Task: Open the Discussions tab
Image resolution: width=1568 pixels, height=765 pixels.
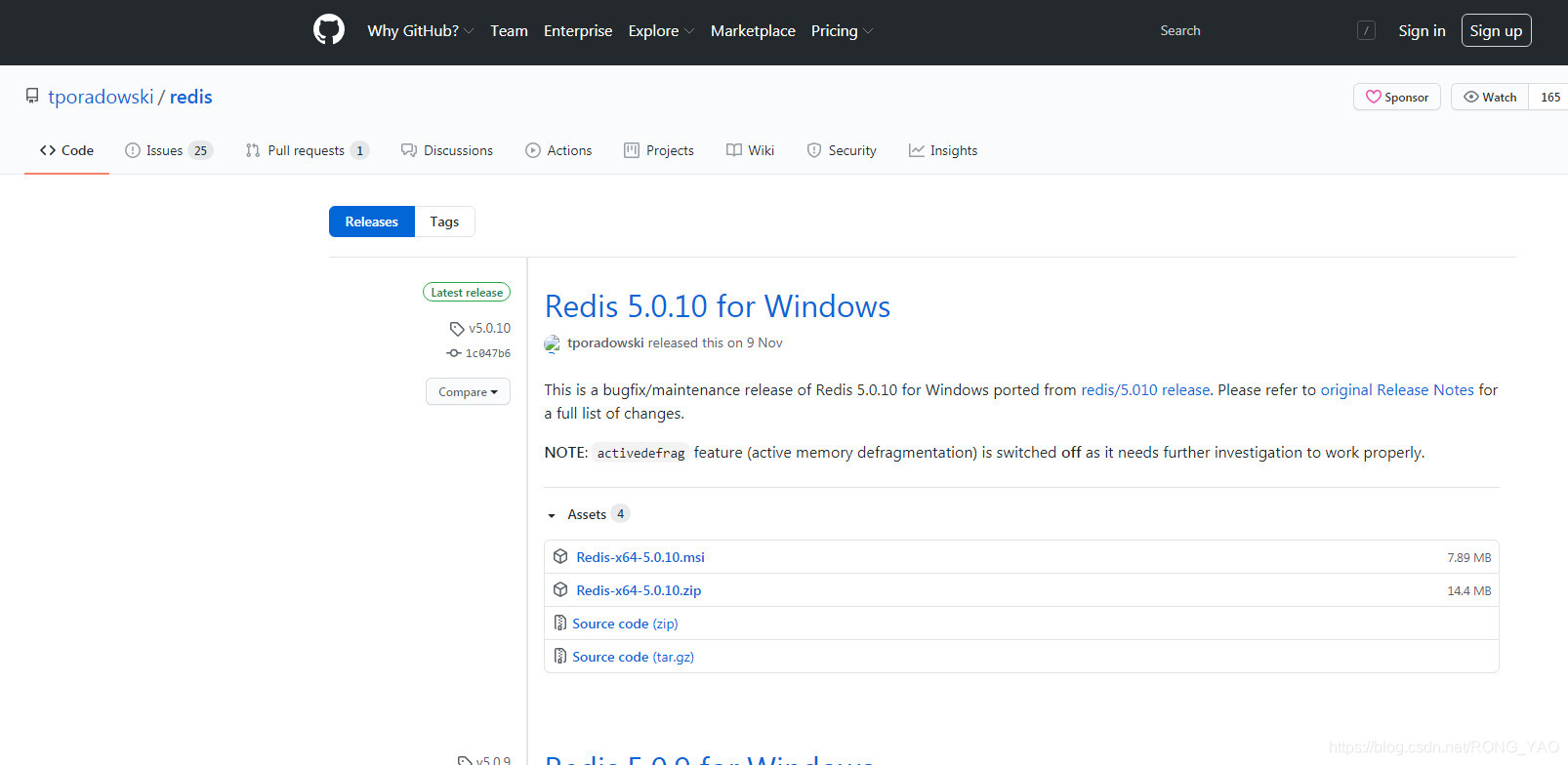Action: click(447, 150)
